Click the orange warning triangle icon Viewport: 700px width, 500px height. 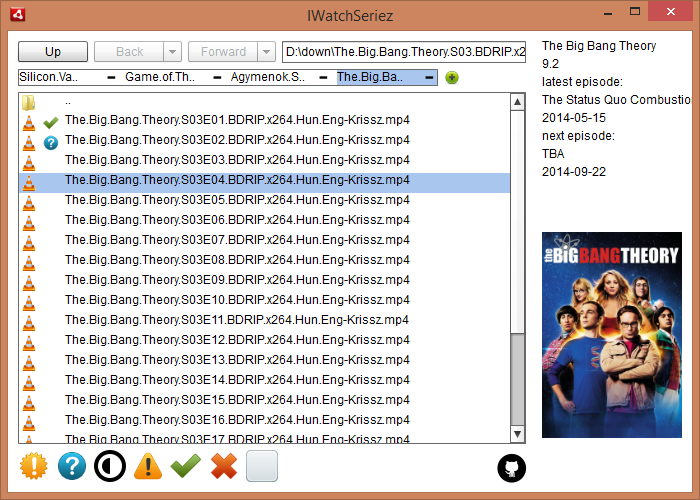[148, 466]
